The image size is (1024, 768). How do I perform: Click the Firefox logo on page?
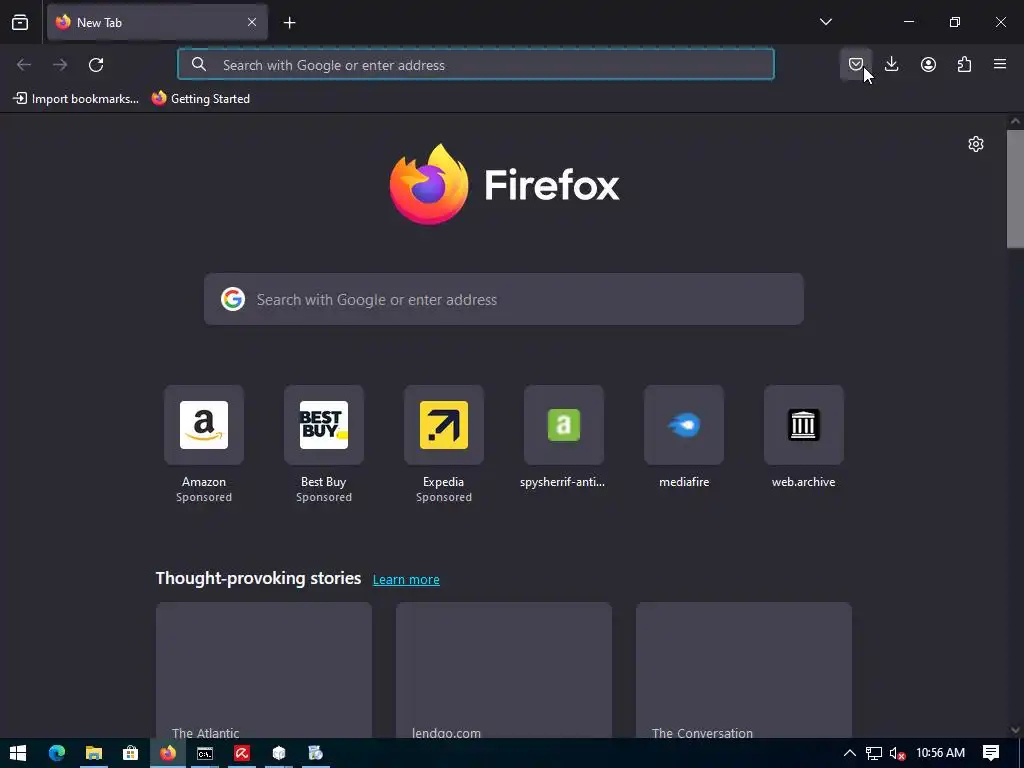pyautogui.click(x=504, y=185)
